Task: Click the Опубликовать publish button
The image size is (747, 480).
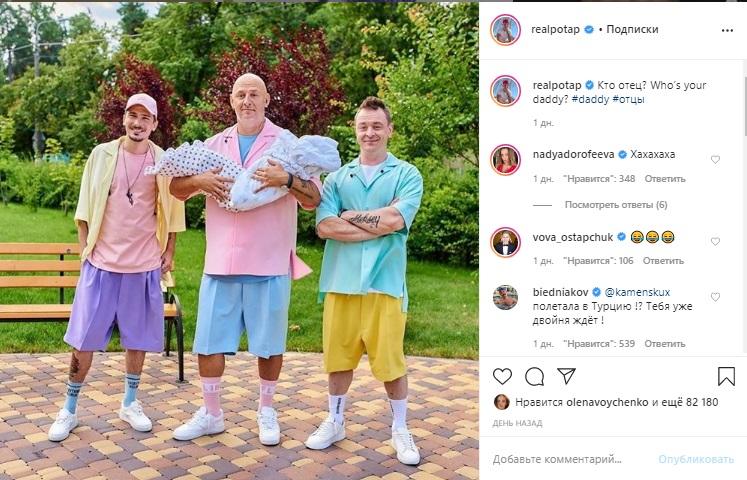Action: [x=696, y=459]
